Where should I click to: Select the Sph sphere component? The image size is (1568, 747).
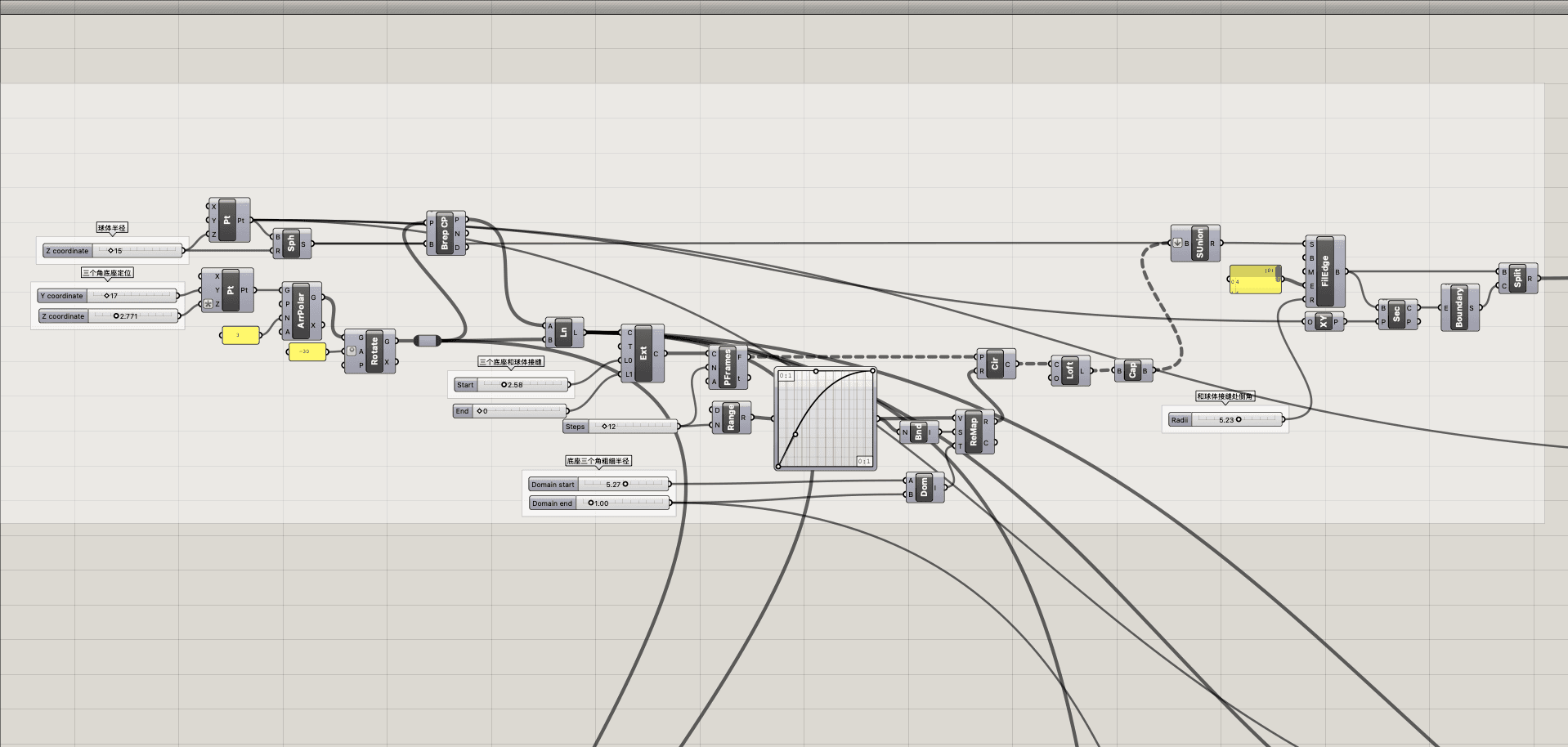click(x=292, y=244)
